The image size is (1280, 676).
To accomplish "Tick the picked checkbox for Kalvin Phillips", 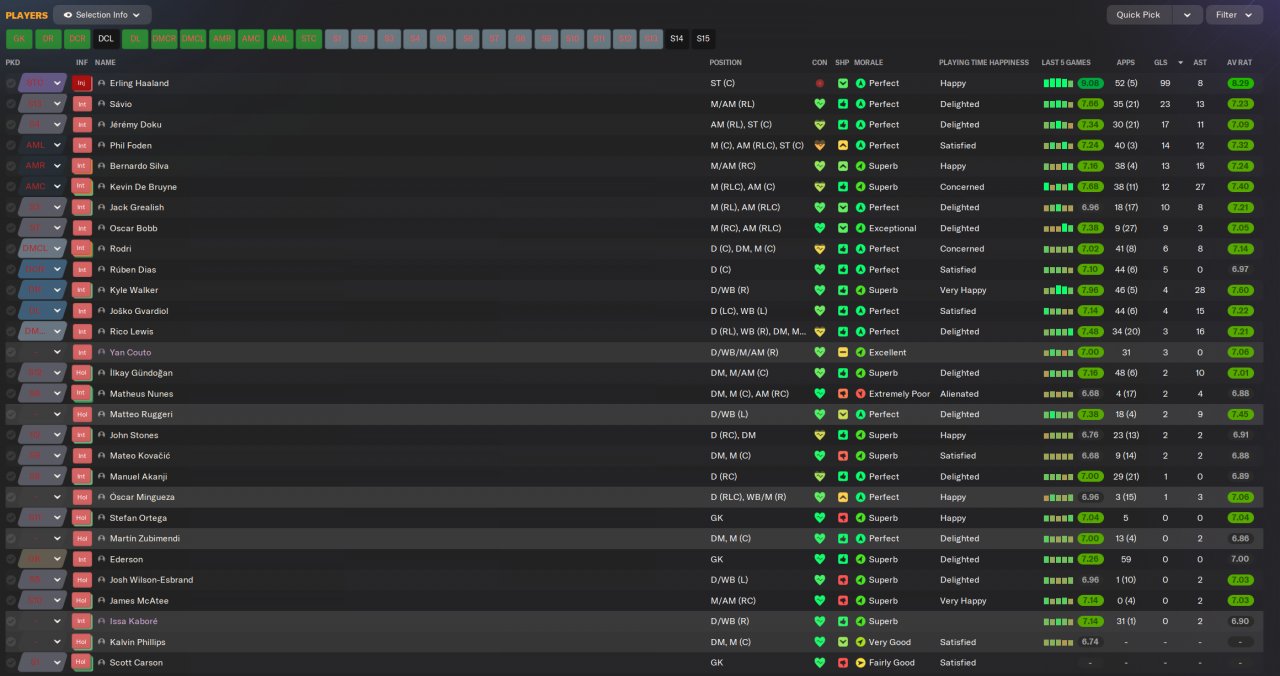I will (11, 642).
